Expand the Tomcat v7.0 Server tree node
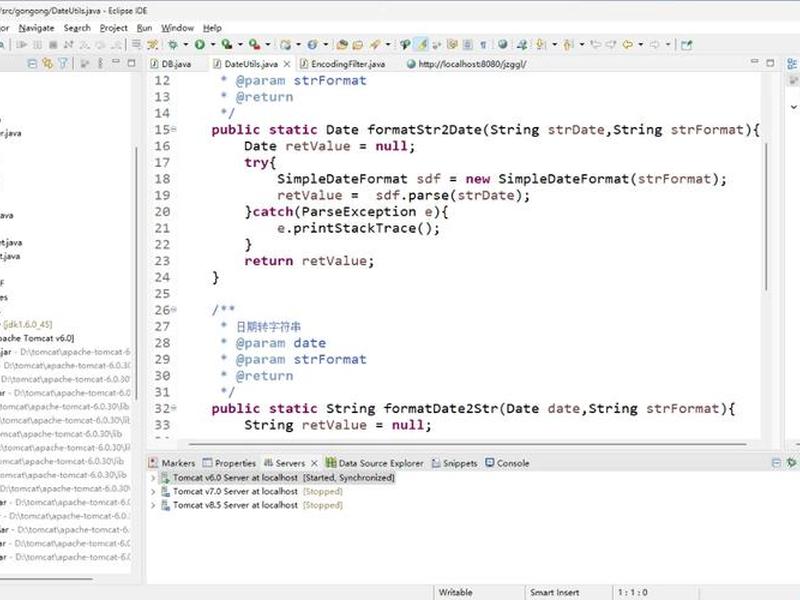The image size is (800, 600). [x=153, y=492]
